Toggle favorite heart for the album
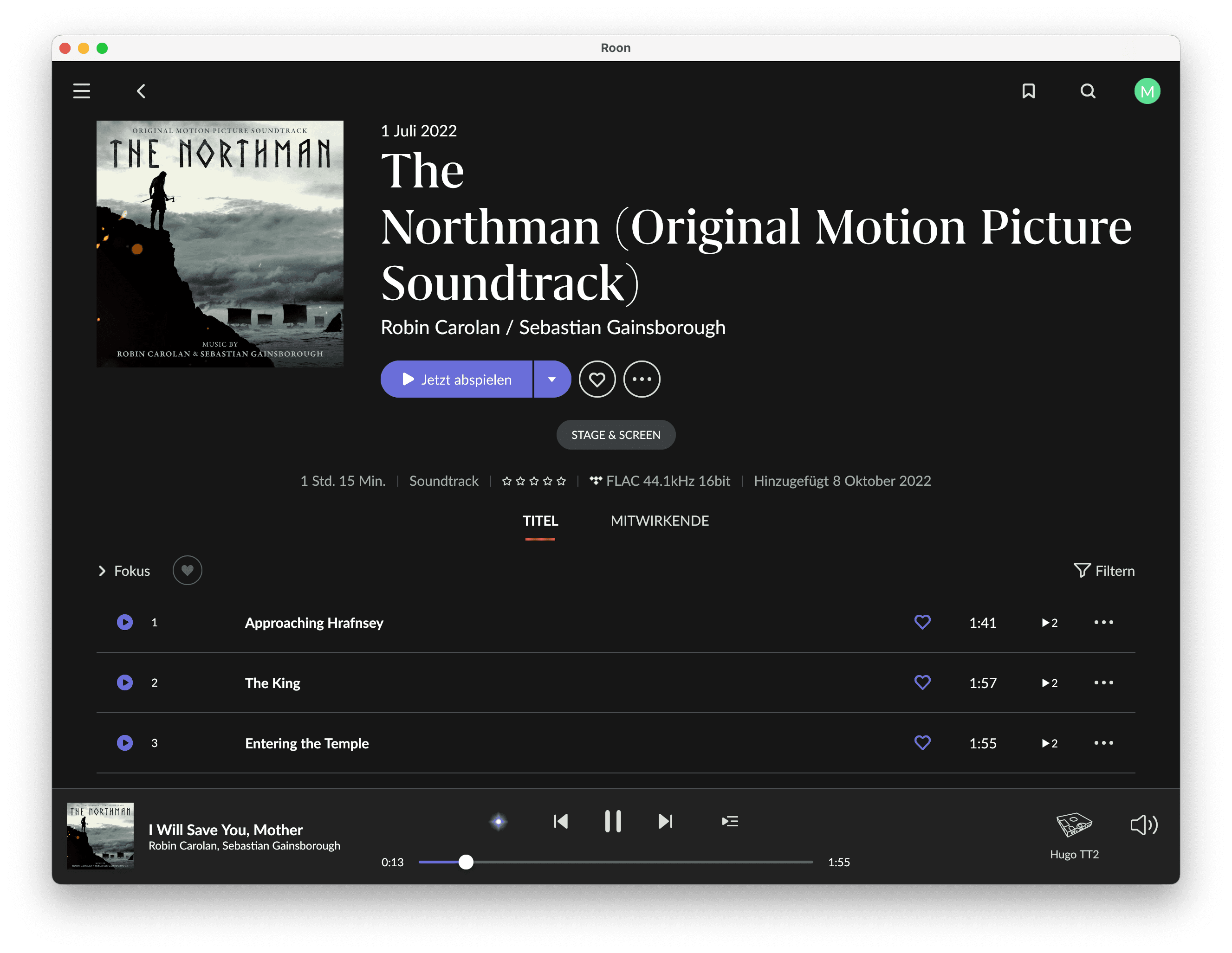 [x=597, y=379]
